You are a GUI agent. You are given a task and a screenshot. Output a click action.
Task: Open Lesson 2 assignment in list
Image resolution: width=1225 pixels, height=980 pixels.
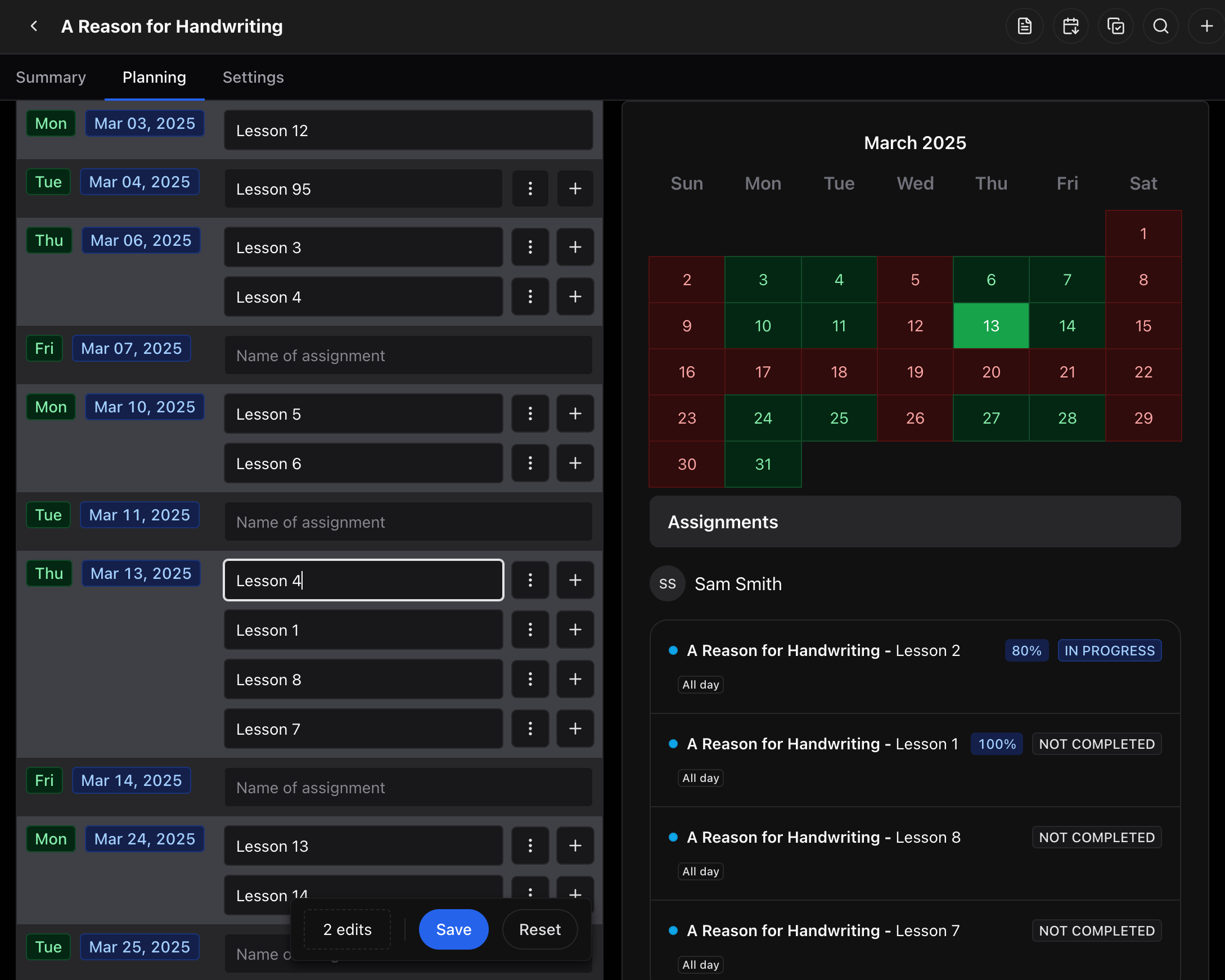click(x=823, y=650)
